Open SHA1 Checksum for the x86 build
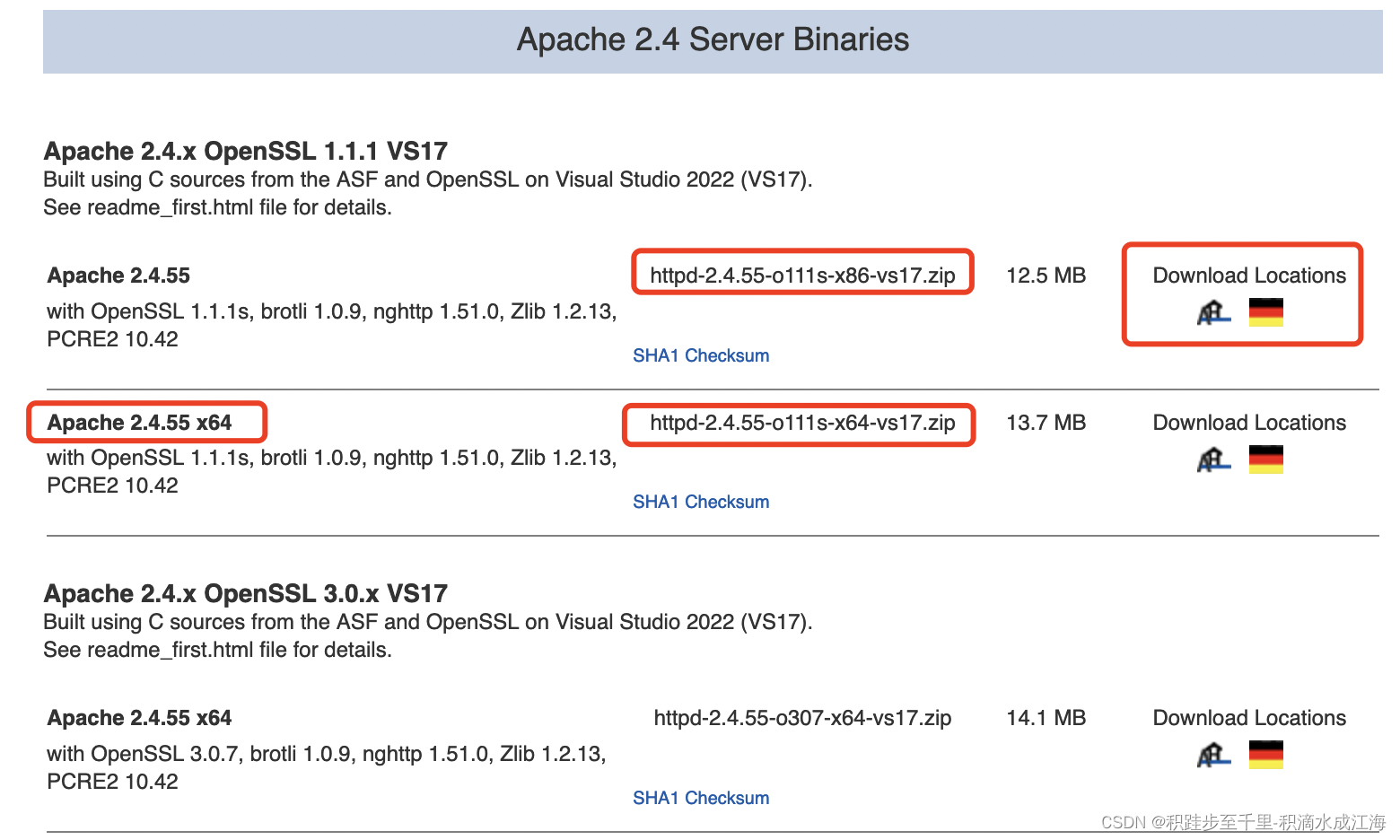1400x840 pixels. pyautogui.click(x=701, y=355)
